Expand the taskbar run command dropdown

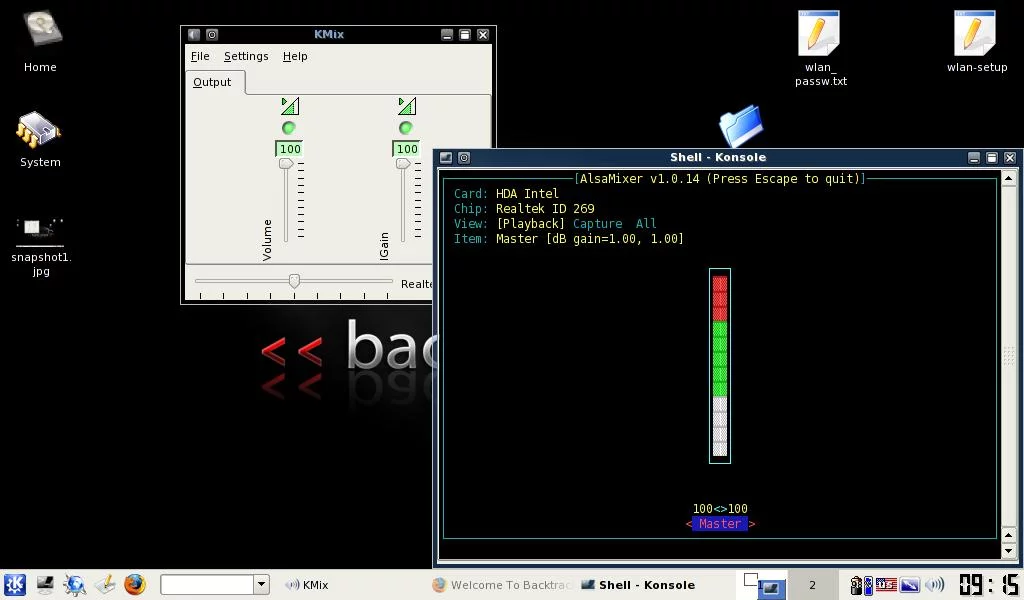click(x=261, y=584)
